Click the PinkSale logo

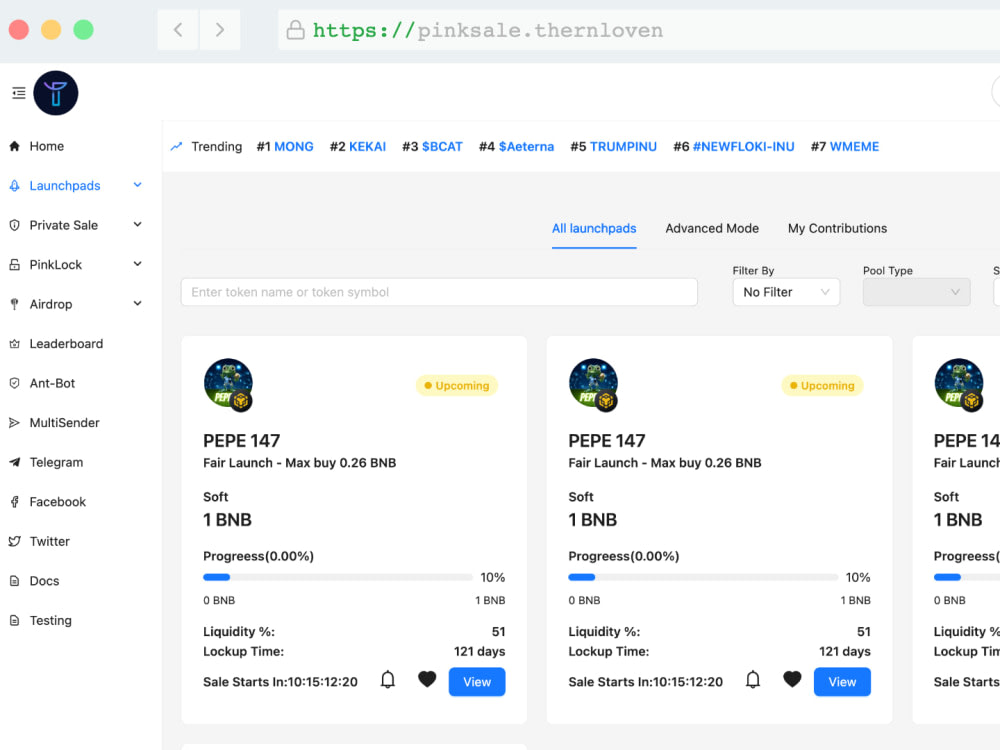tap(55, 92)
